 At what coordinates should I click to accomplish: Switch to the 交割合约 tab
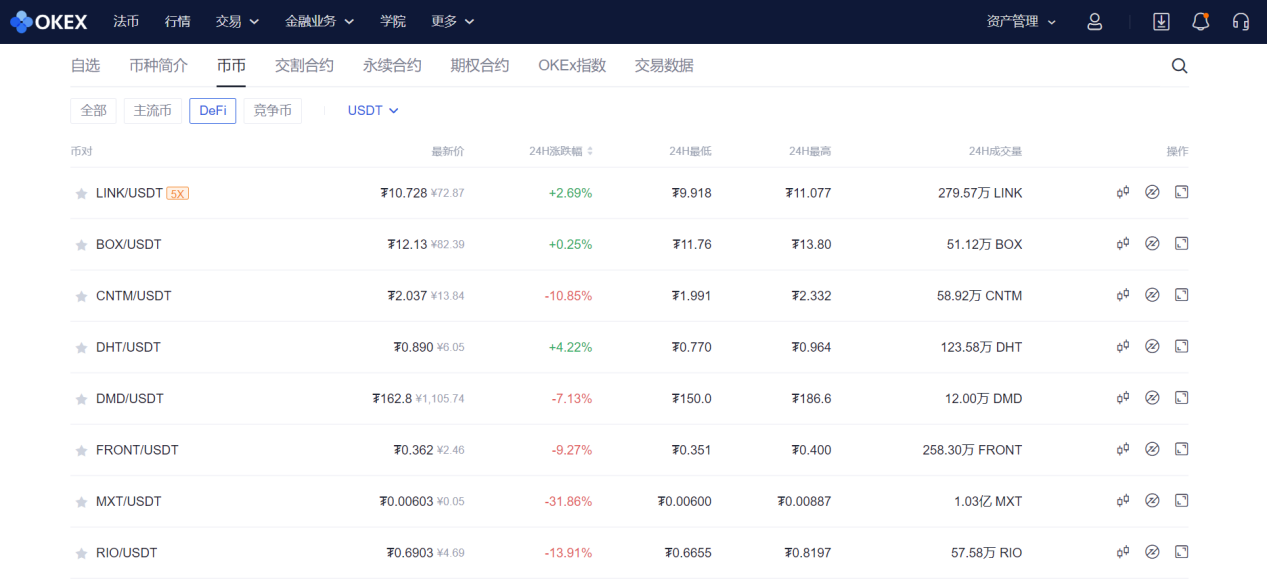coord(304,66)
